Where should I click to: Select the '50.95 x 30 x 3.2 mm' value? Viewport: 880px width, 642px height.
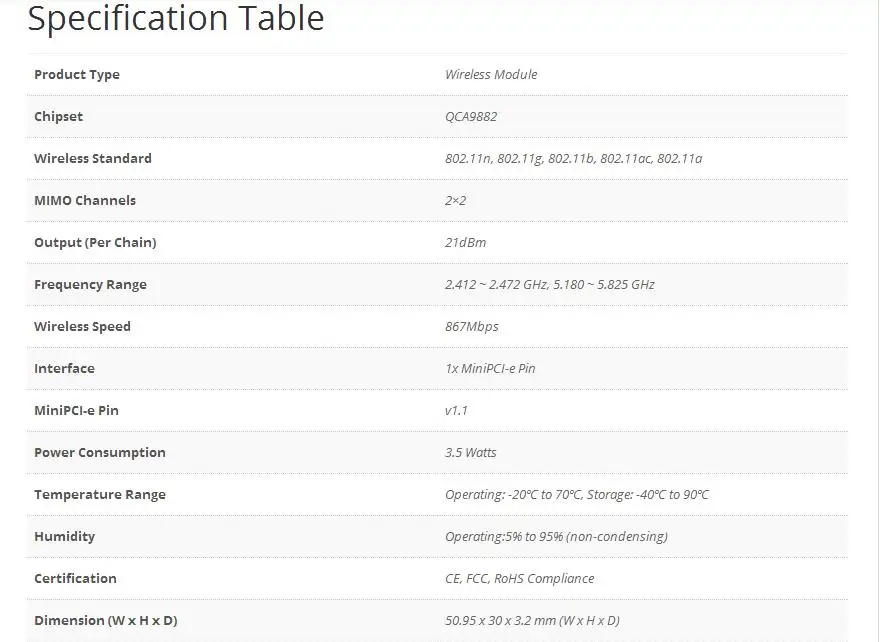[x=532, y=621]
